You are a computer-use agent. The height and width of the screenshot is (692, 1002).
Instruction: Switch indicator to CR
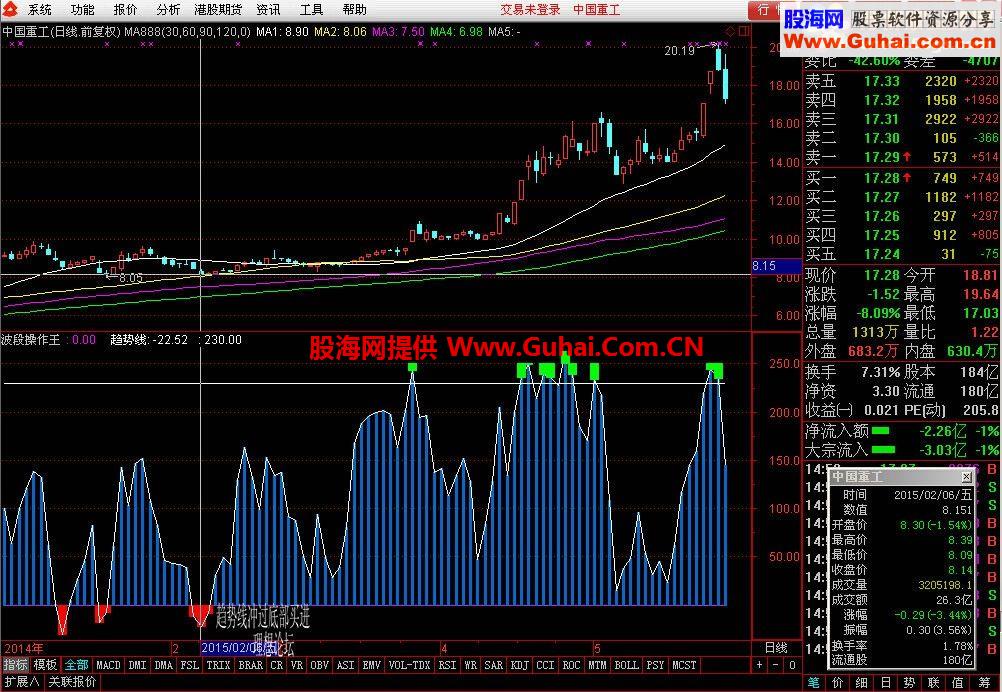pos(276,665)
